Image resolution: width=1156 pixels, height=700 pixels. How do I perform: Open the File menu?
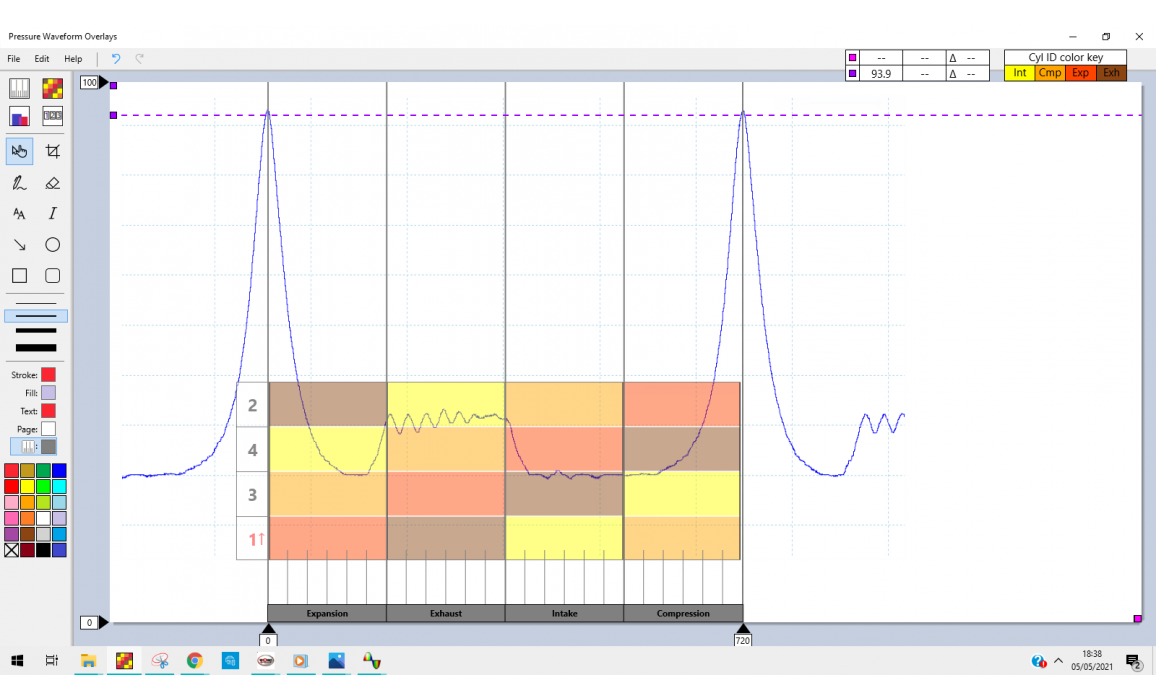[x=14, y=59]
